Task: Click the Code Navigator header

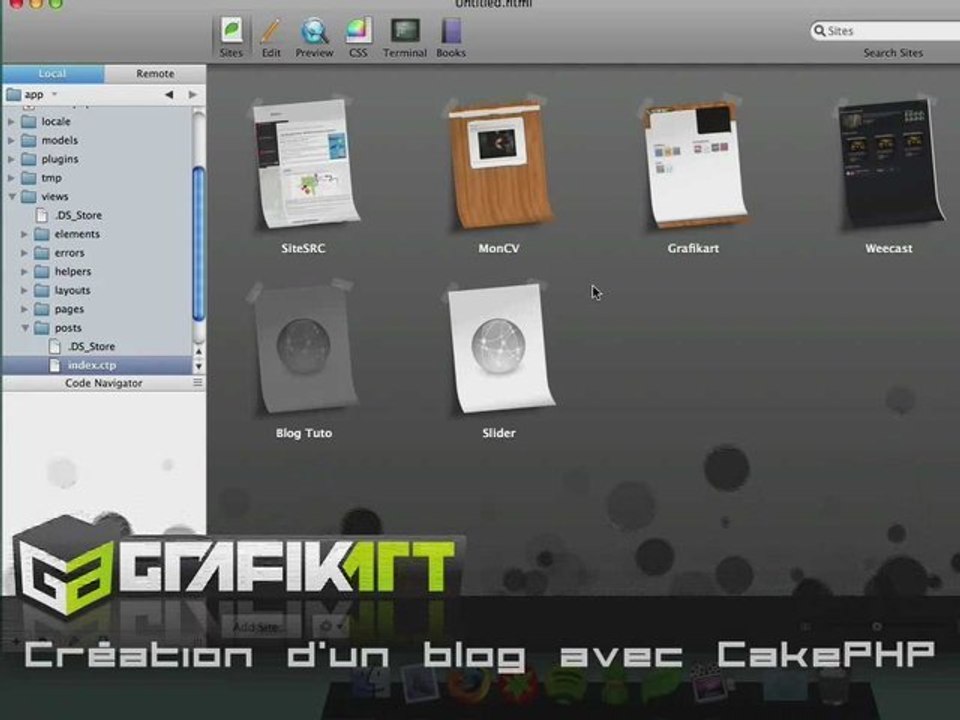Action: (103, 383)
